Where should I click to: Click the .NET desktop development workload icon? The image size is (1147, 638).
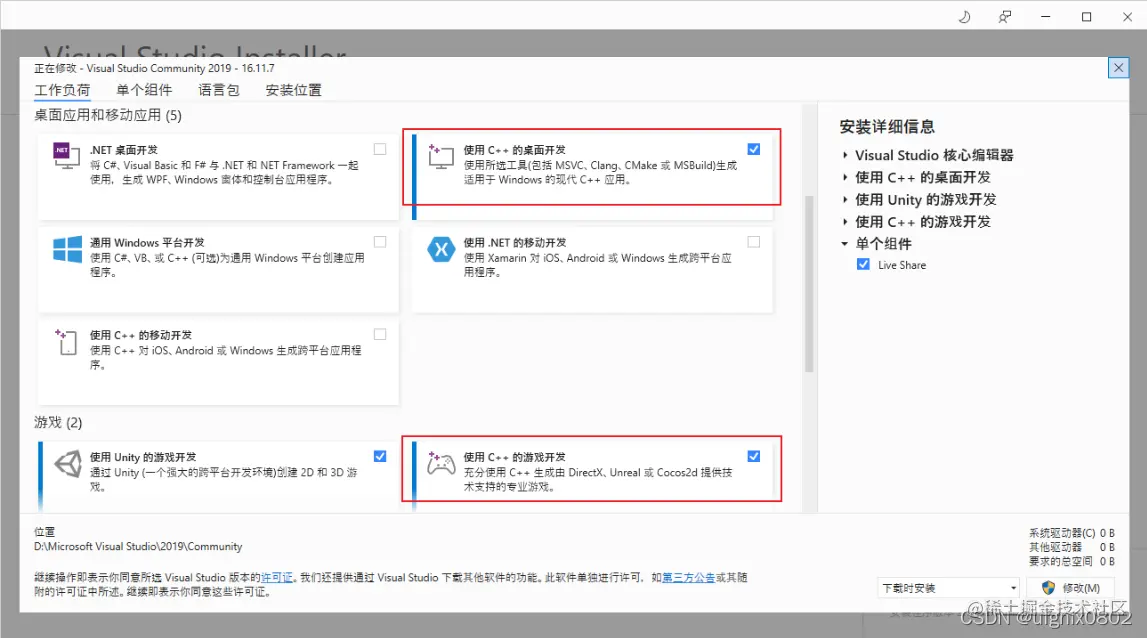[67, 156]
